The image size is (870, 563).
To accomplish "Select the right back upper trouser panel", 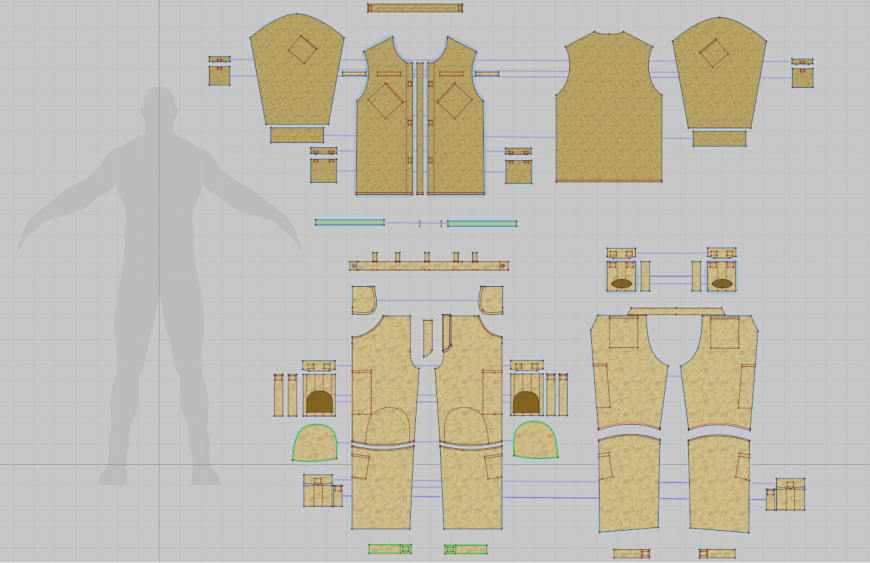I will pyautogui.click(x=719, y=372).
